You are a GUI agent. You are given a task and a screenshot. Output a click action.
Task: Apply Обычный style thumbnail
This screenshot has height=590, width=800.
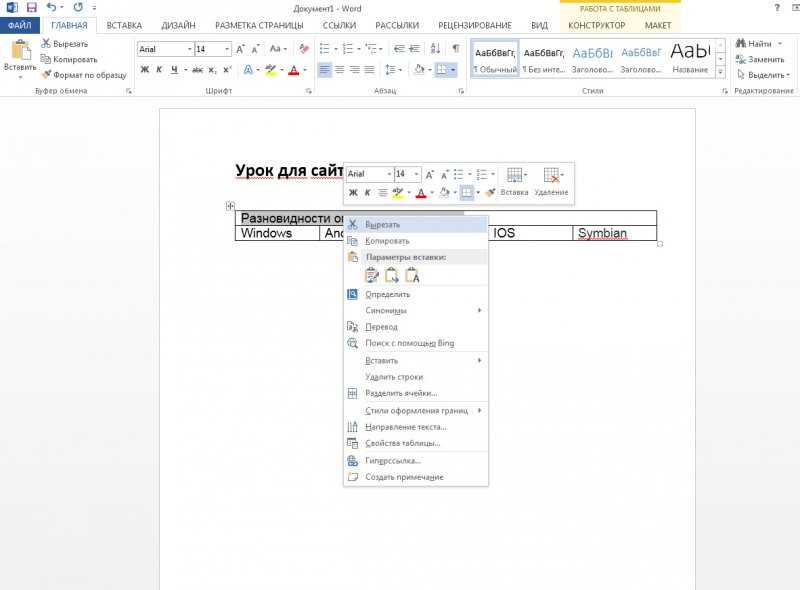[x=495, y=59]
